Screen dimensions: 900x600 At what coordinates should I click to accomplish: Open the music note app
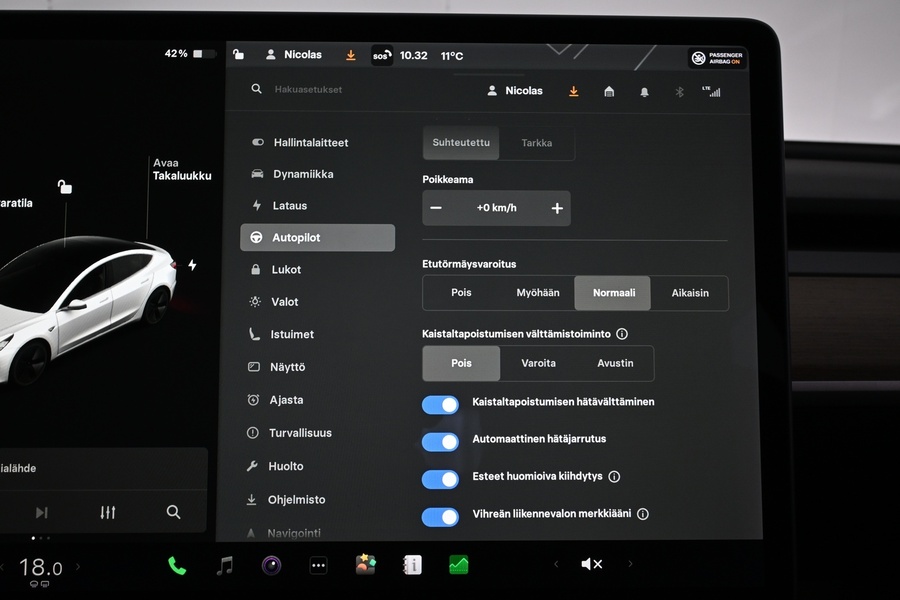[x=225, y=566]
